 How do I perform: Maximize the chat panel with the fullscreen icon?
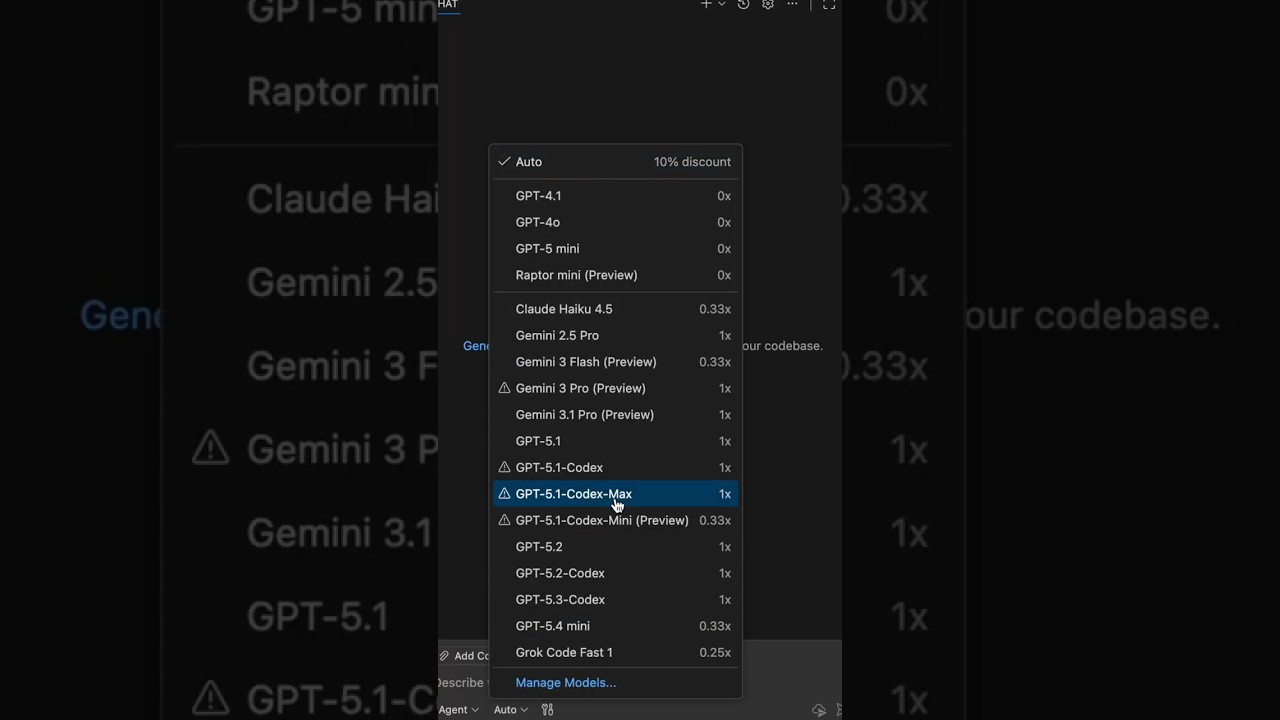(829, 4)
